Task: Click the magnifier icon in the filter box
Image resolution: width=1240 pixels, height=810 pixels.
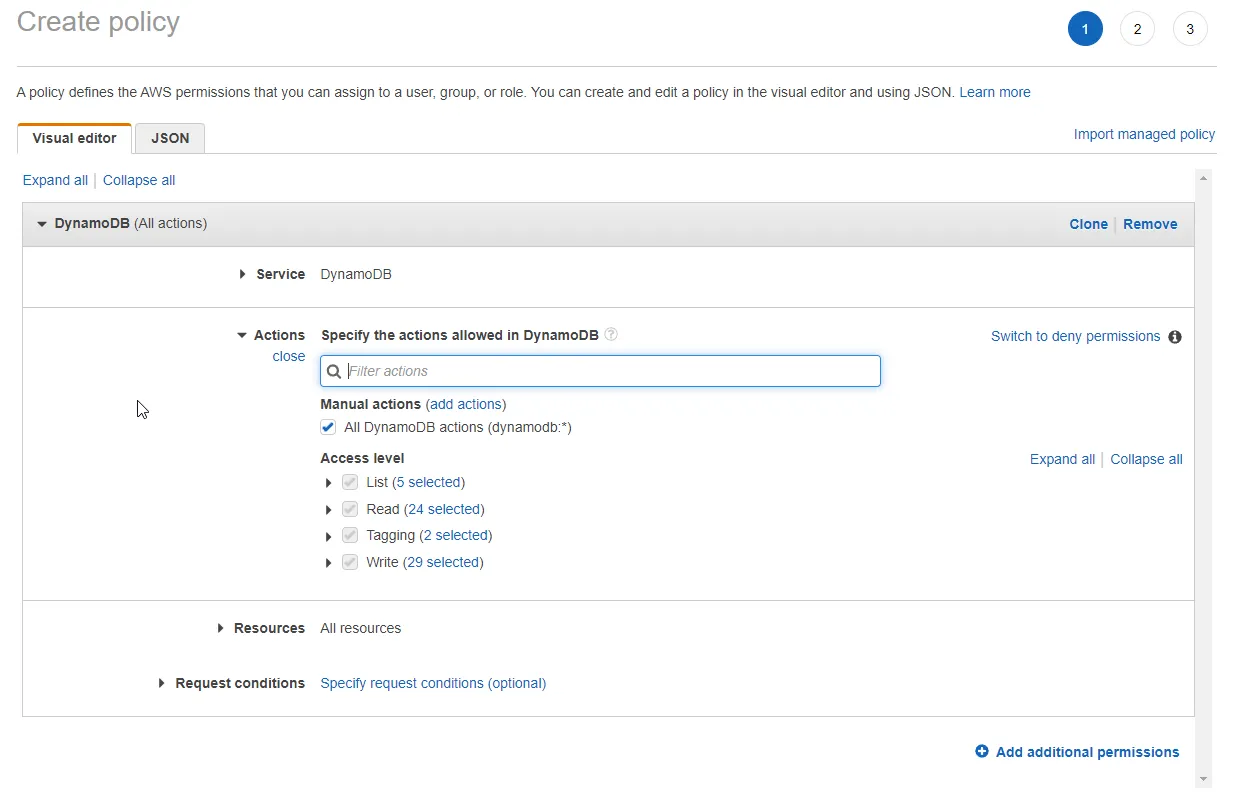Action: 333,371
